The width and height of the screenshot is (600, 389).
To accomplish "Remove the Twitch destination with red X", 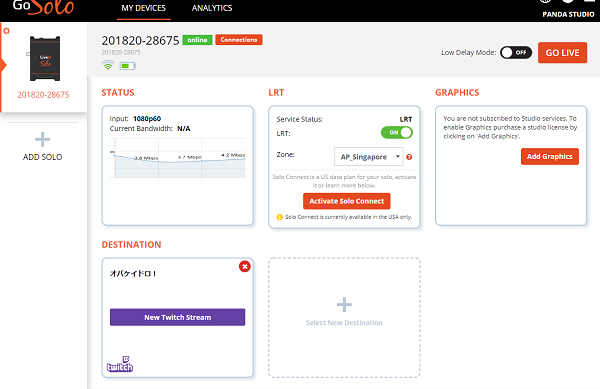I will (x=245, y=266).
